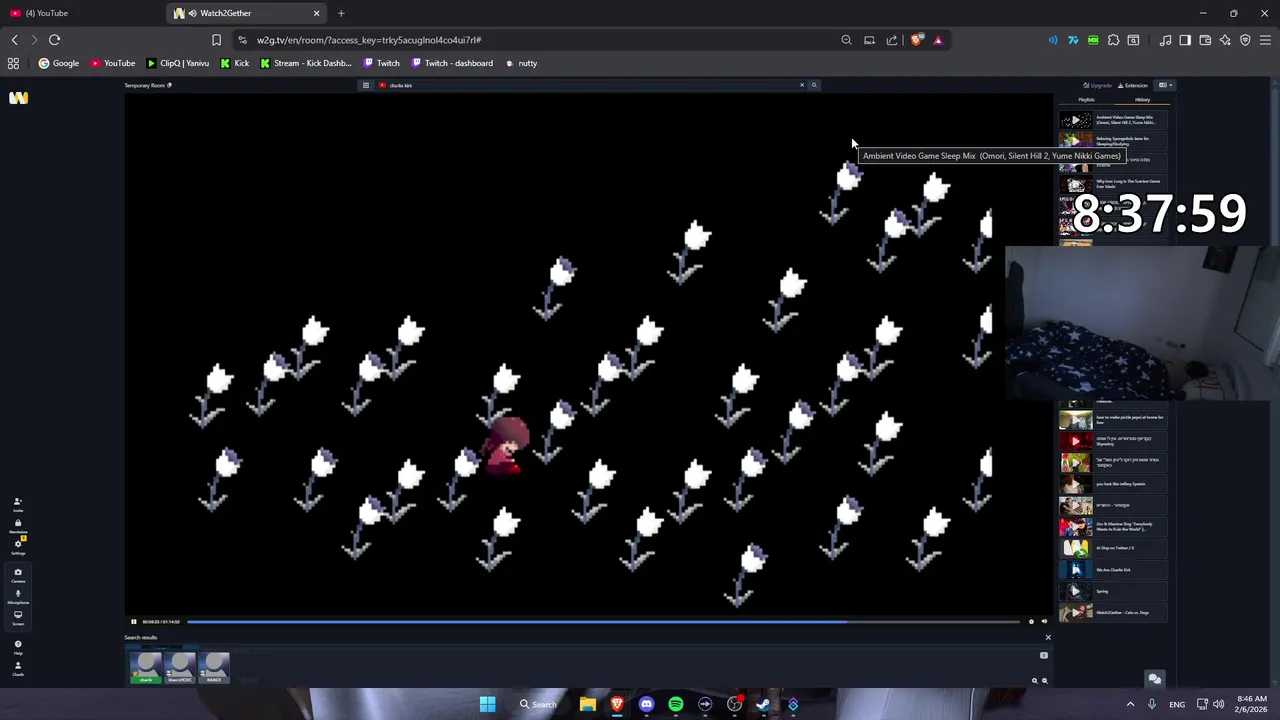
Task: Toggle Screen sharing in W2G sidebar
Action: [x=17, y=617]
